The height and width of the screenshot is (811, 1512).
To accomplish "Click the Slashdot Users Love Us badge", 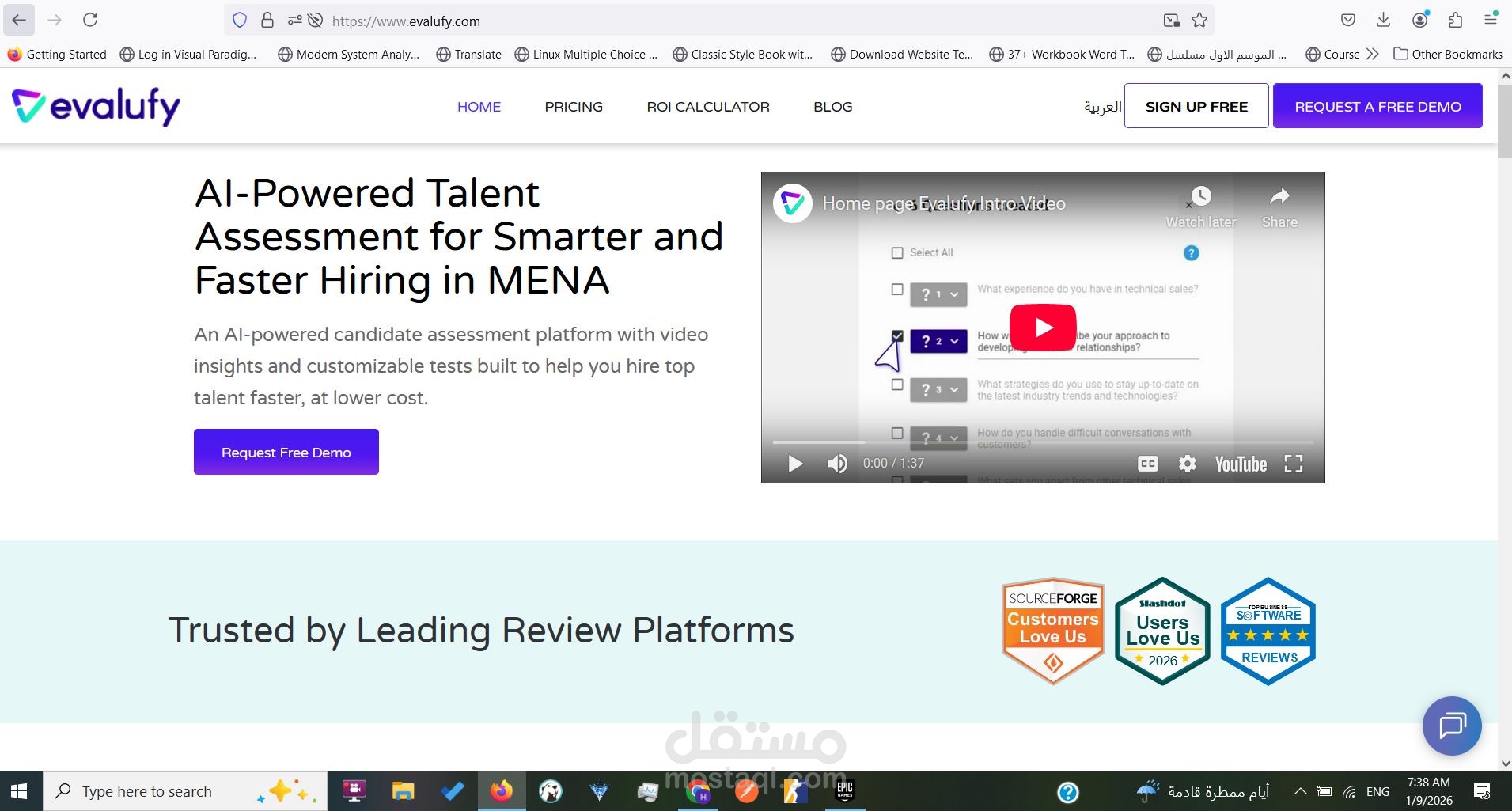I will click(1162, 631).
